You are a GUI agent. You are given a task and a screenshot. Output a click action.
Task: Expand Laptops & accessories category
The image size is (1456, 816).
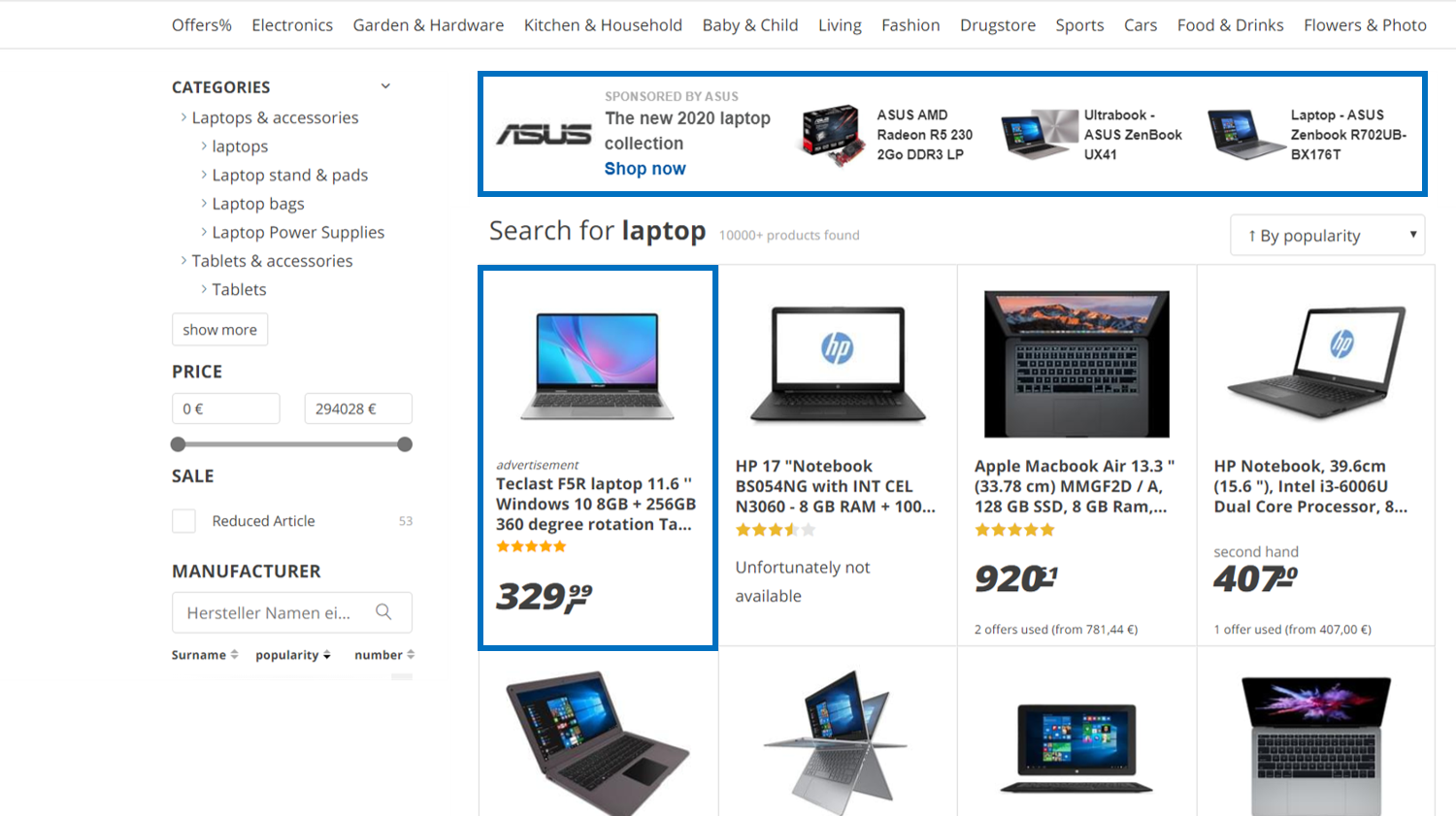coord(183,117)
